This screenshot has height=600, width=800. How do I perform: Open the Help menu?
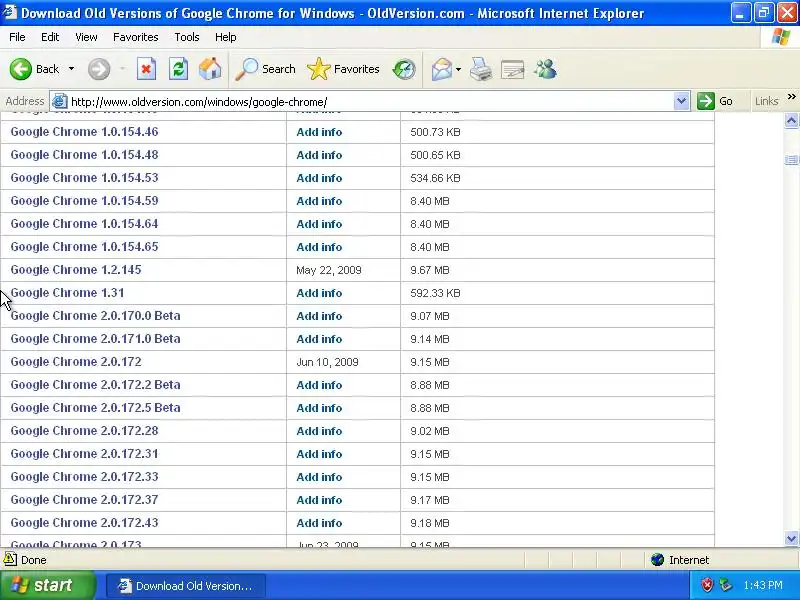point(226,37)
